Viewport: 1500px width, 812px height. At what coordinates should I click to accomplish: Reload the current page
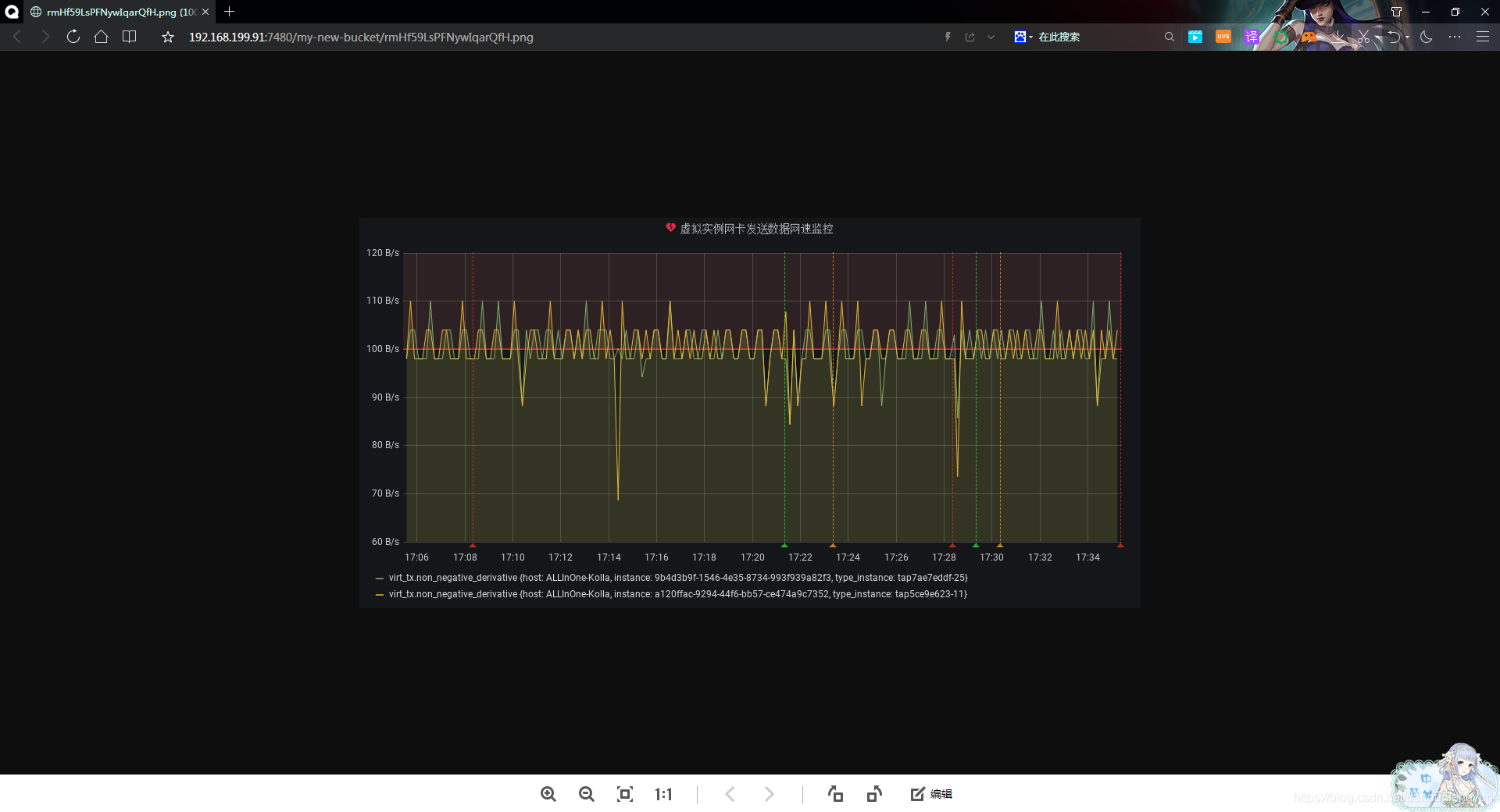tap(73, 37)
